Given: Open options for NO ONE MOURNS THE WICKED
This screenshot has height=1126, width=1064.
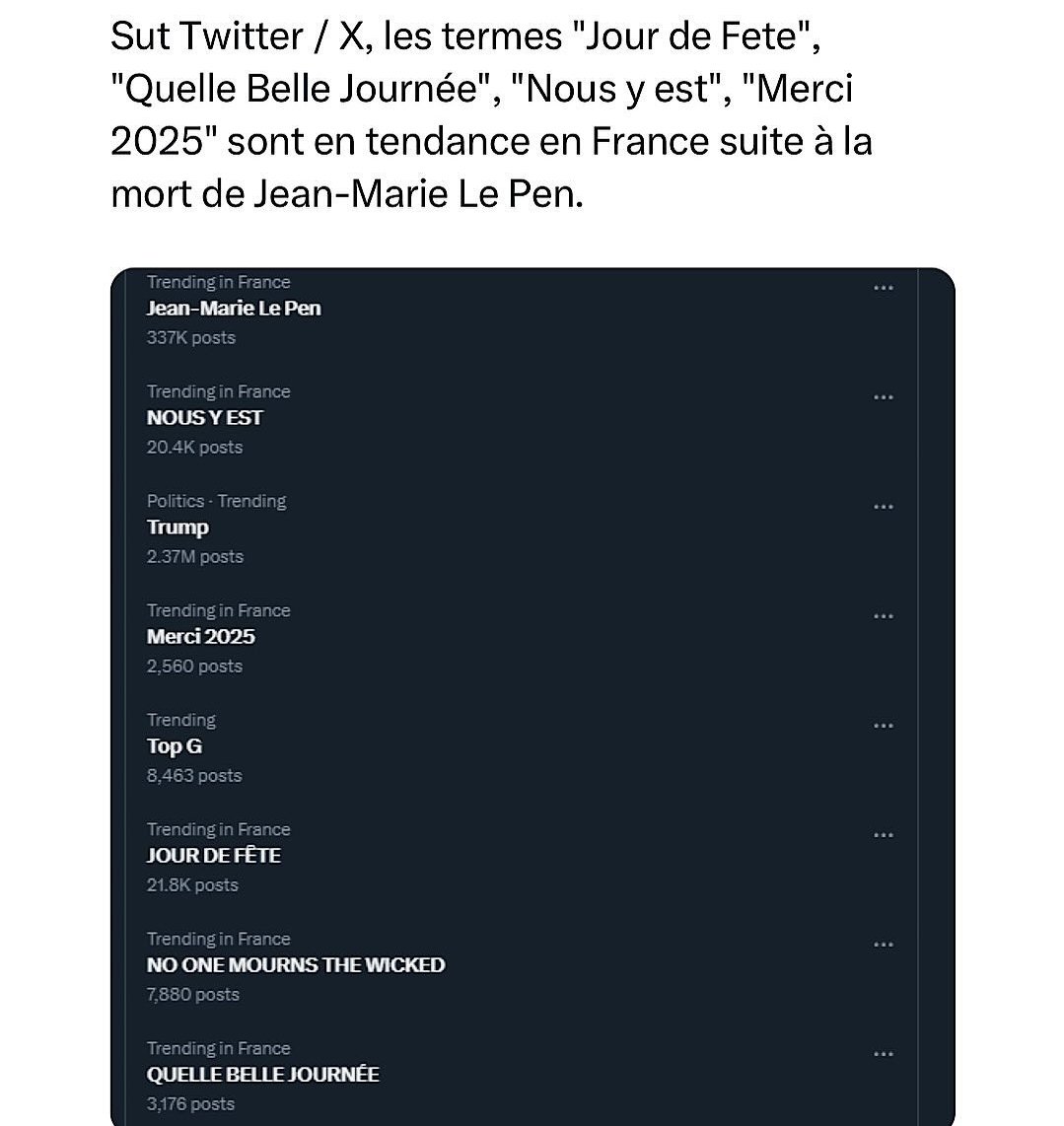Looking at the screenshot, I should tap(884, 945).
